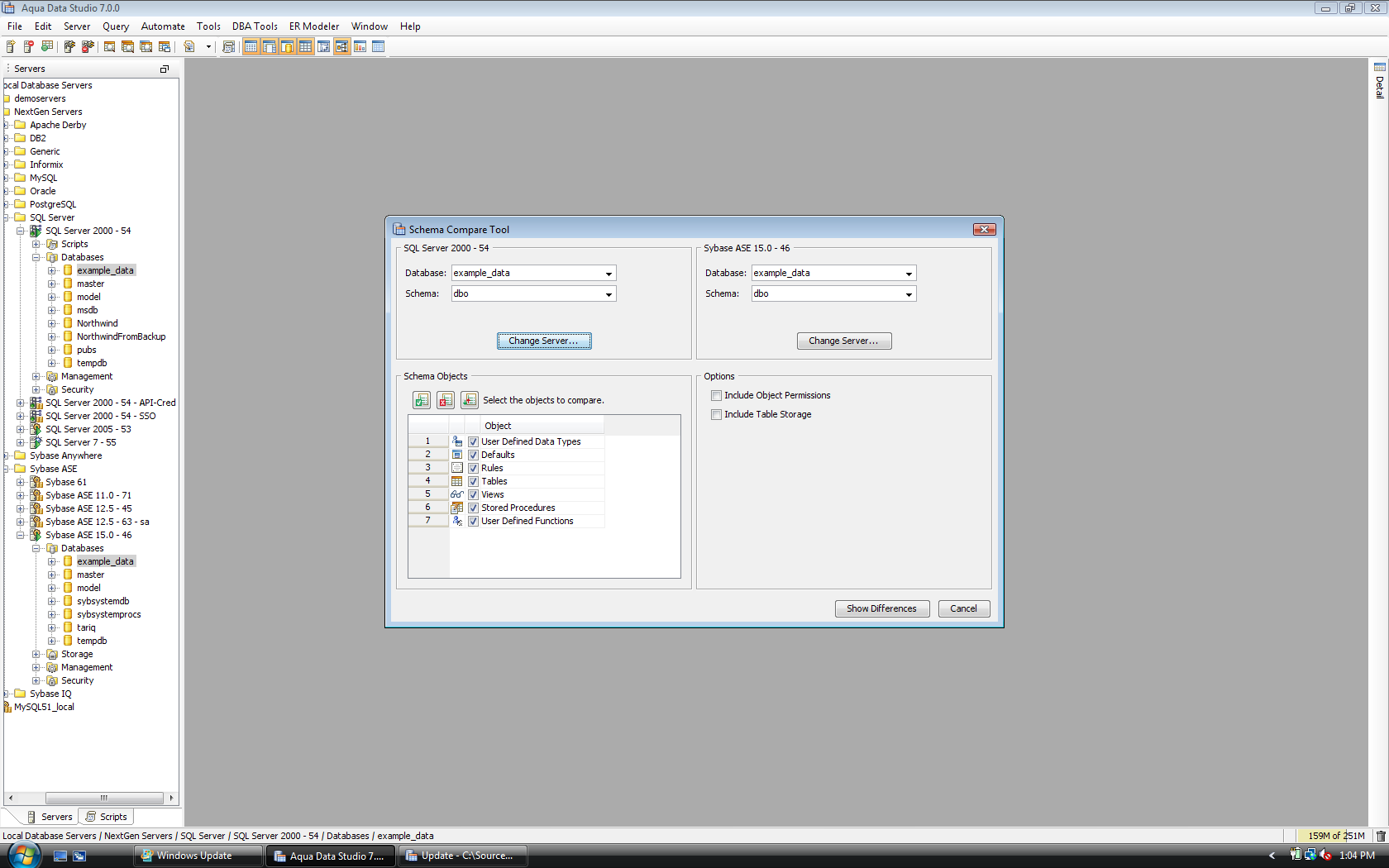Click Change Server under SQL Server 2000 - 54
1389x868 pixels.
(x=544, y=341)
